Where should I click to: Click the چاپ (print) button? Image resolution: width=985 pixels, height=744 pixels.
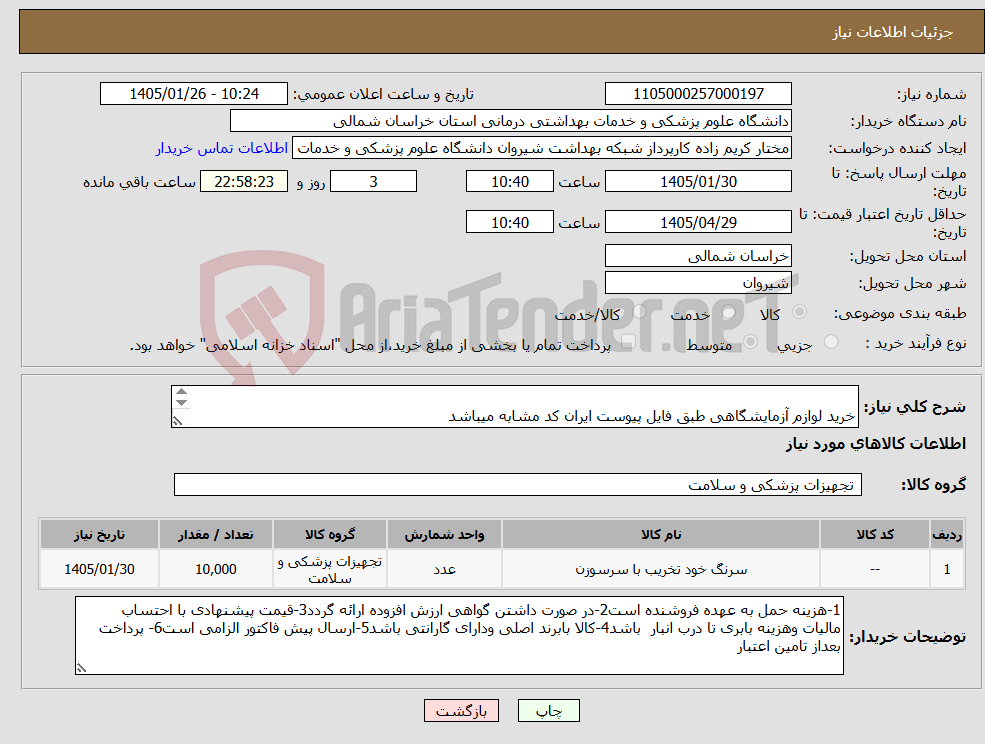548,711
